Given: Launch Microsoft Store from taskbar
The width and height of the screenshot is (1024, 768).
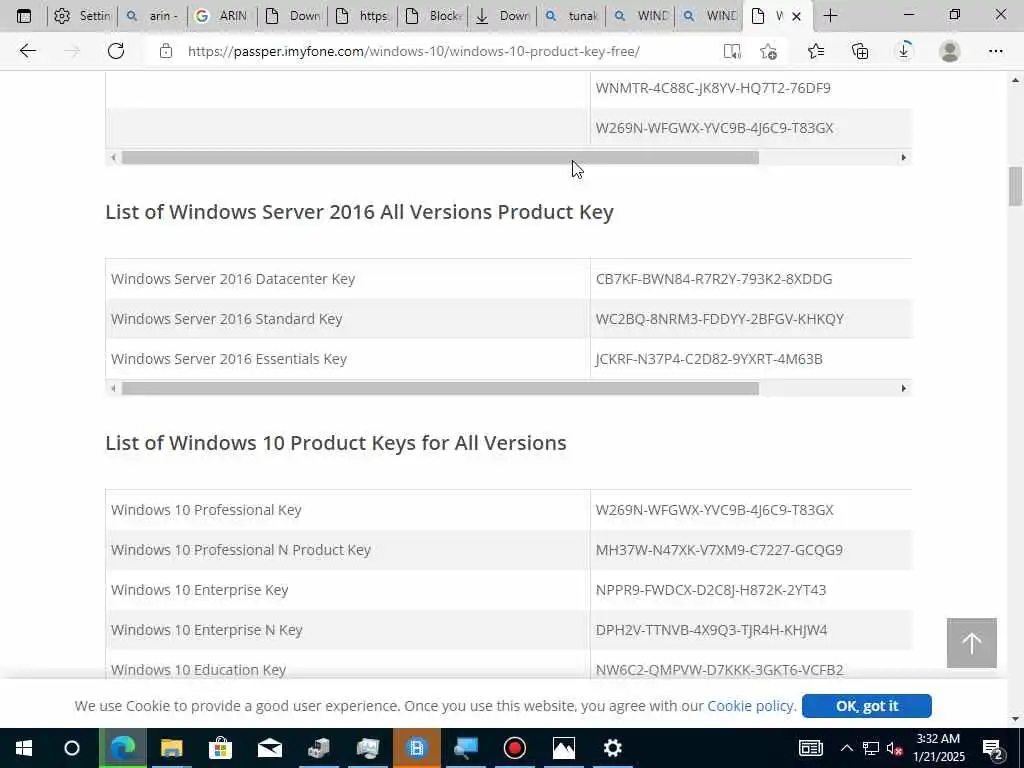Looking at the screenshot, I should 221,748.
